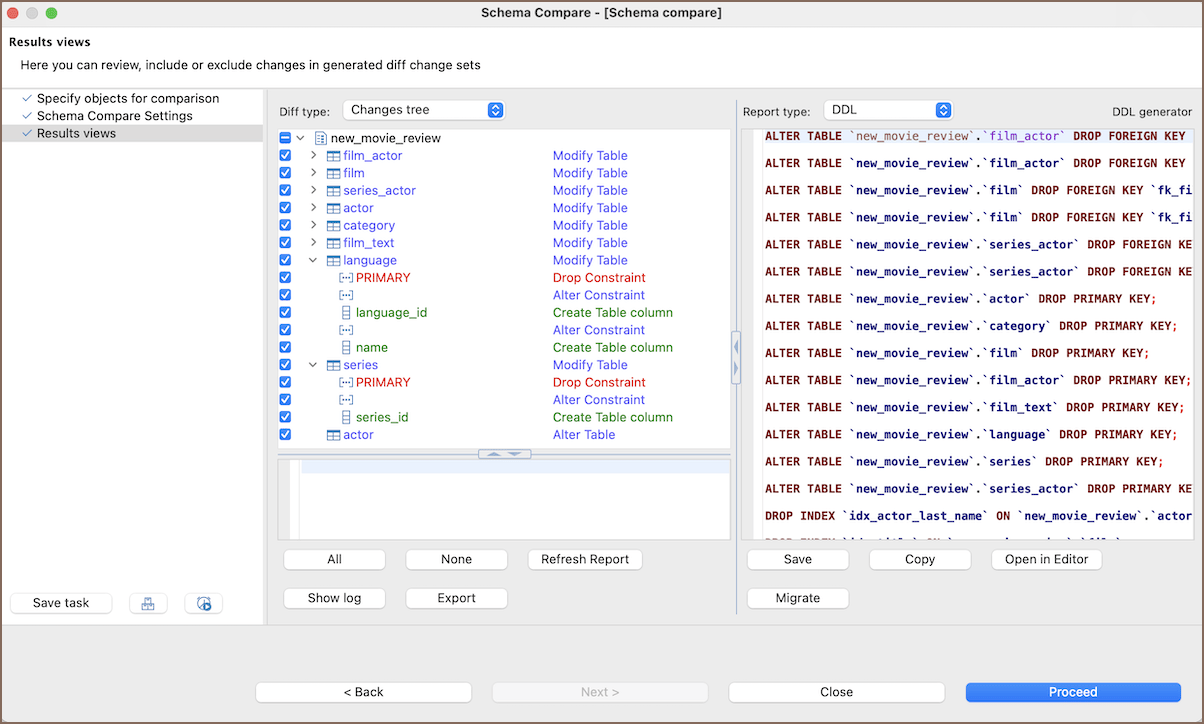Collapse the language tree node

(x=313, y=261)
